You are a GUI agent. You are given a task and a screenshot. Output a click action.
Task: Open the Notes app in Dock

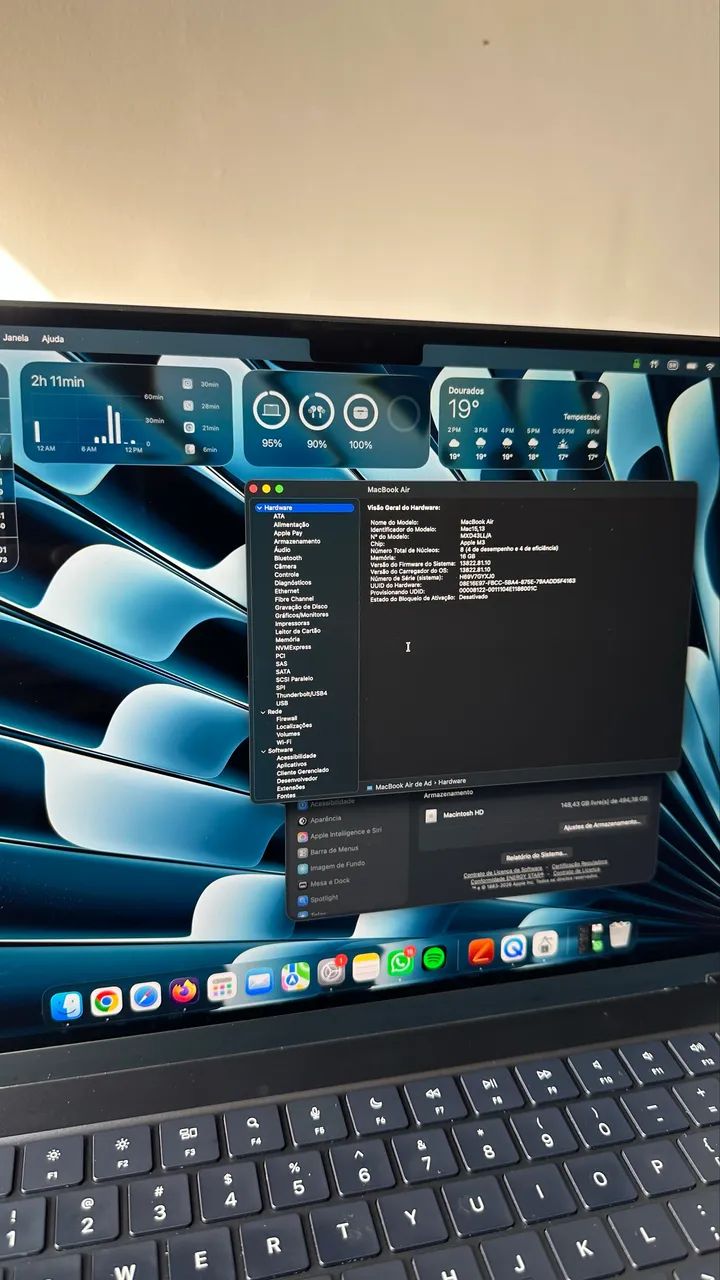coord(366,966)
